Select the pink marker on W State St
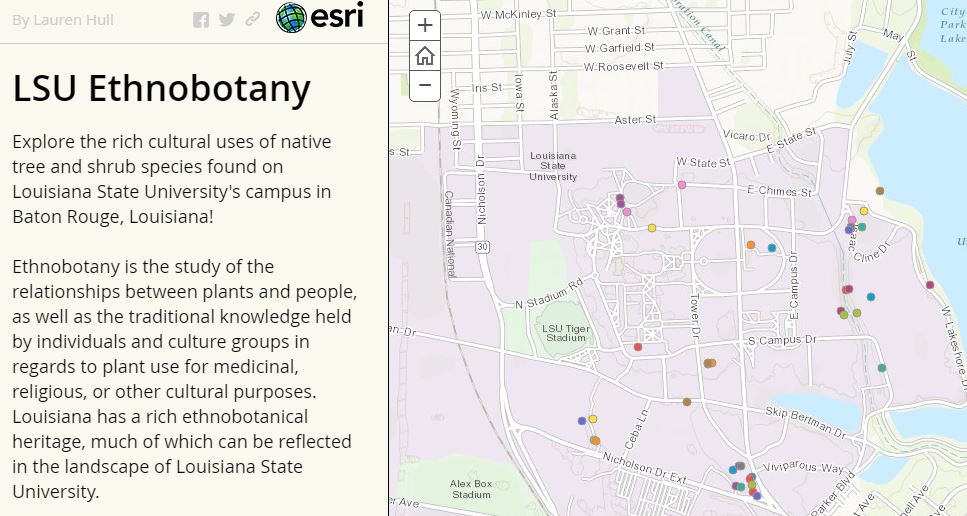The image size is (967, 516). [682, 185]
